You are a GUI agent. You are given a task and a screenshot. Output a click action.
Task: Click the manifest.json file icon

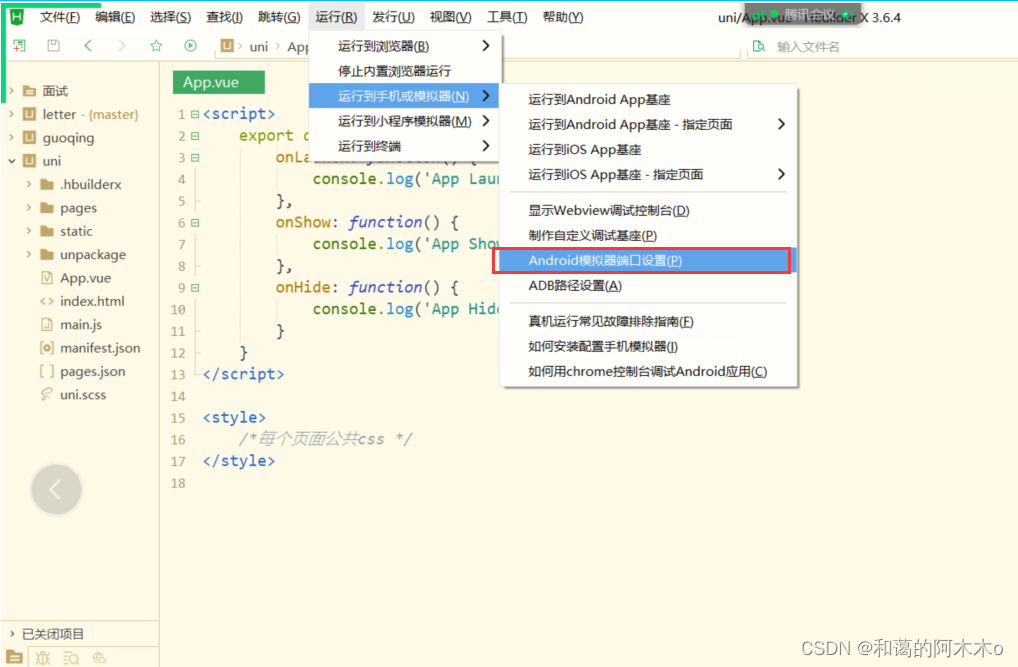pos(47,347)
